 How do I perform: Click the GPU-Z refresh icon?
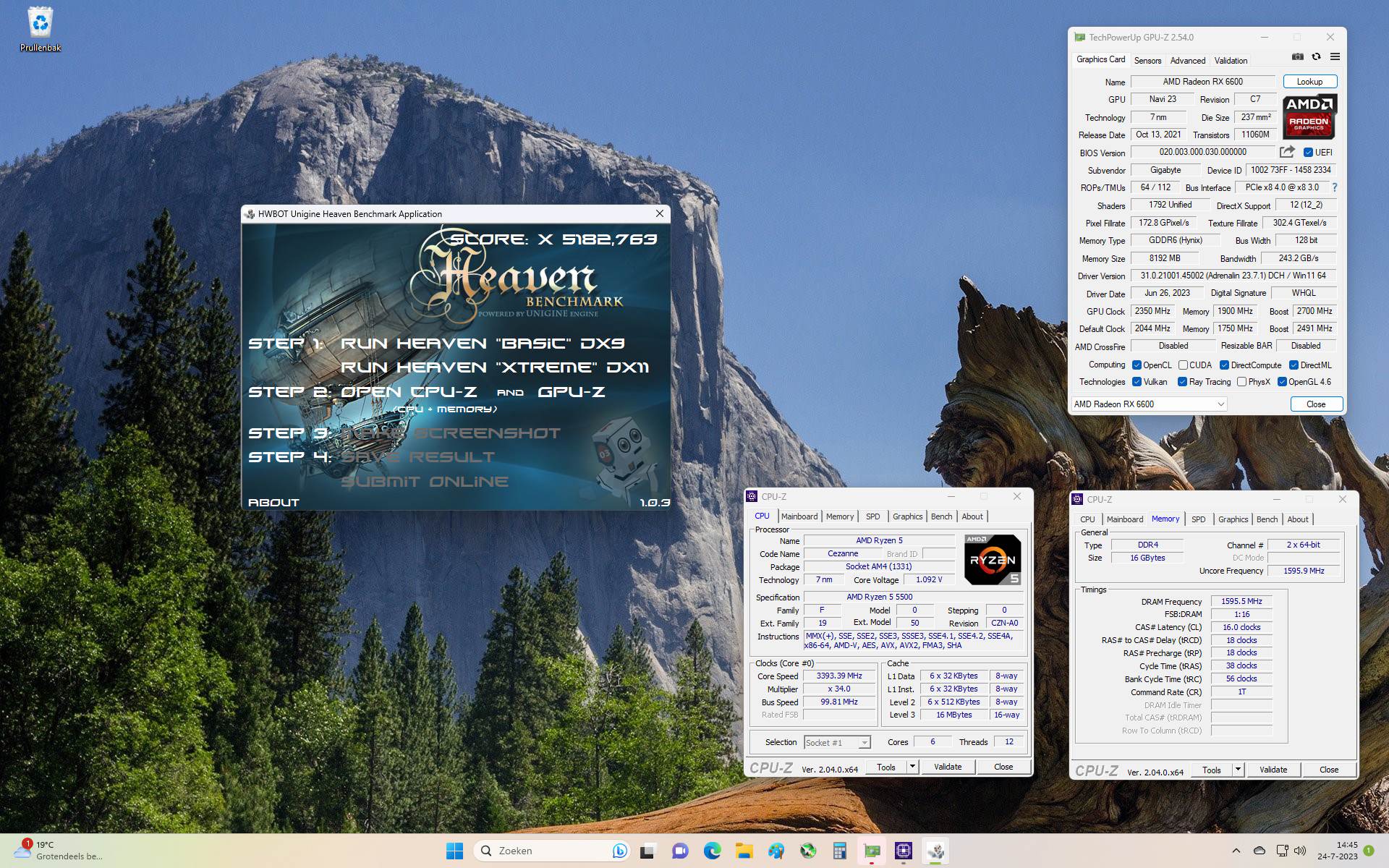[1316, 56]
